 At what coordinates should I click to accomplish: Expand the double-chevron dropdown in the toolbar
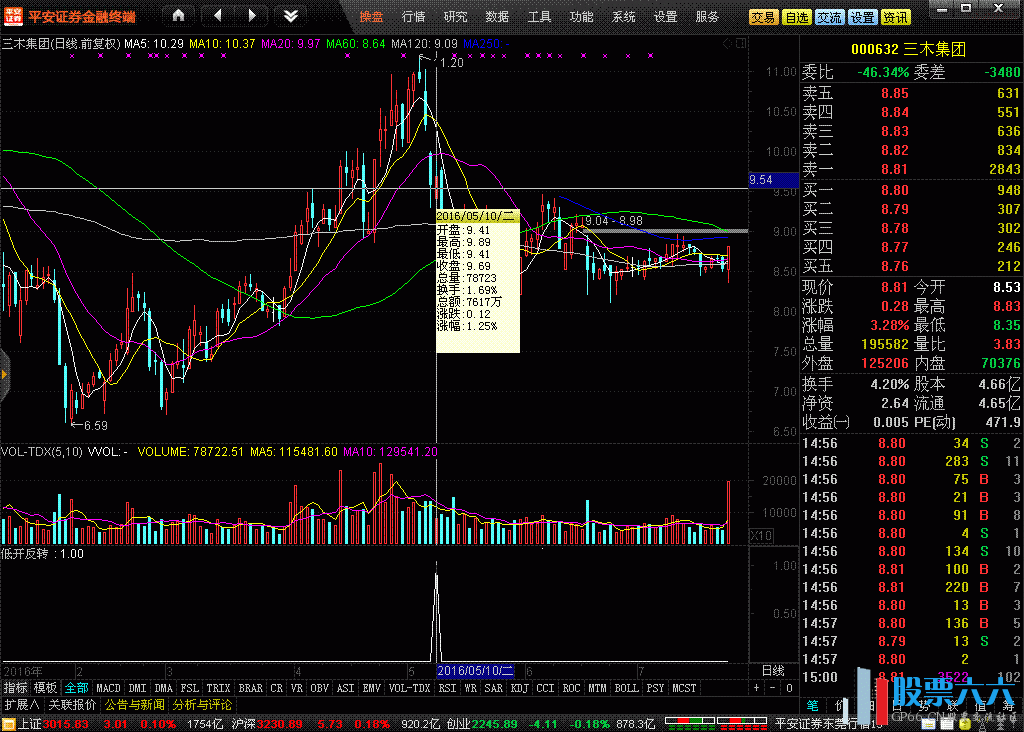tap(290, 16)
